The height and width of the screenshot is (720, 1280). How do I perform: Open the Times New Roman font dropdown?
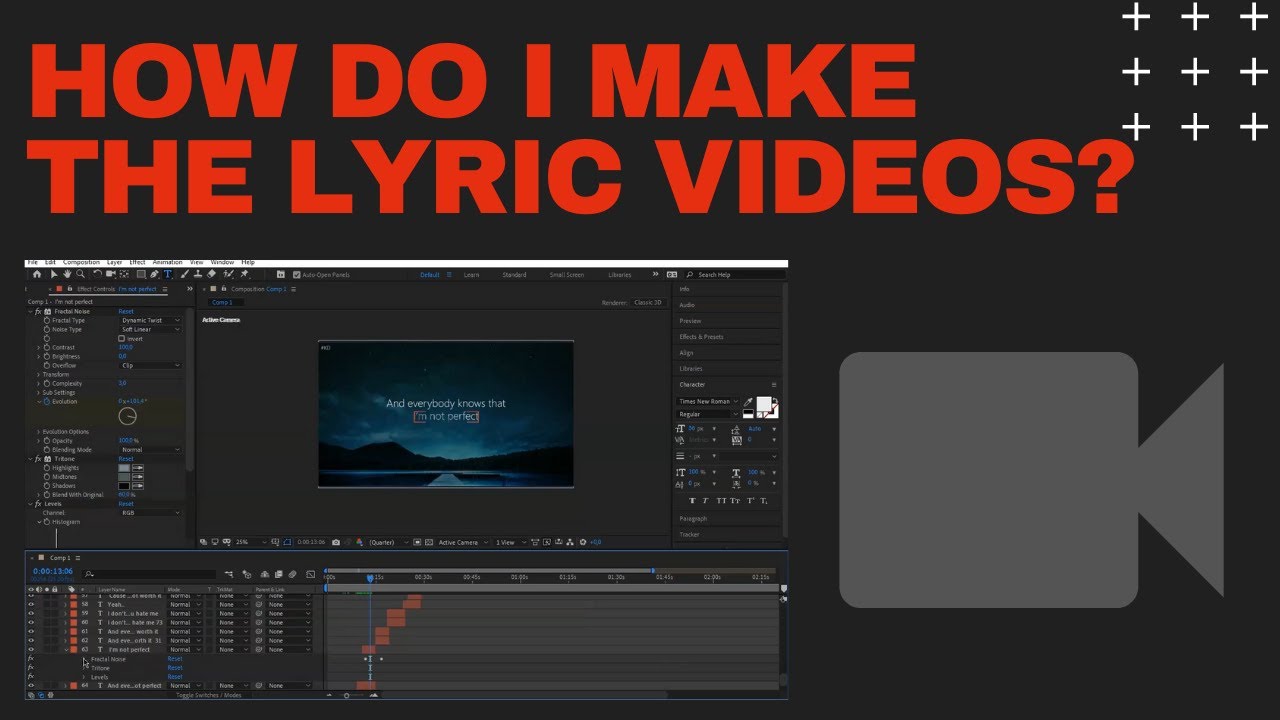[x=708, y=402]
